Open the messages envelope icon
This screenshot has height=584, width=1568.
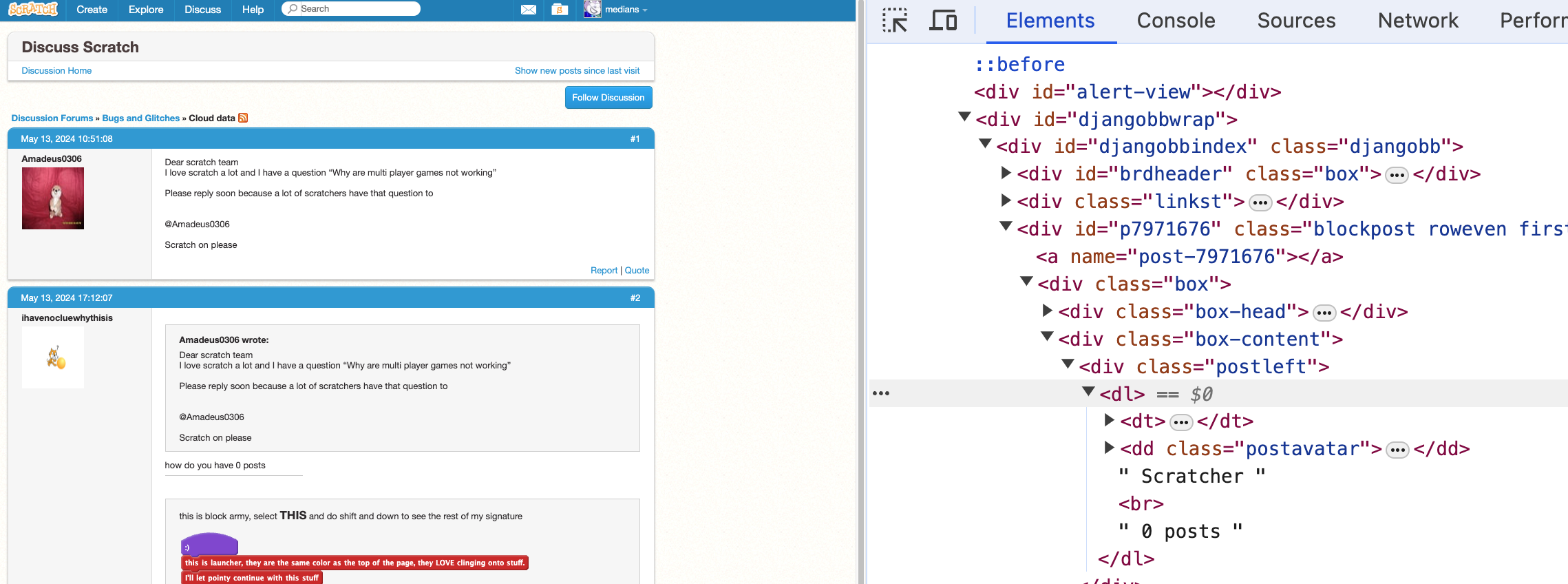point(529,10)
